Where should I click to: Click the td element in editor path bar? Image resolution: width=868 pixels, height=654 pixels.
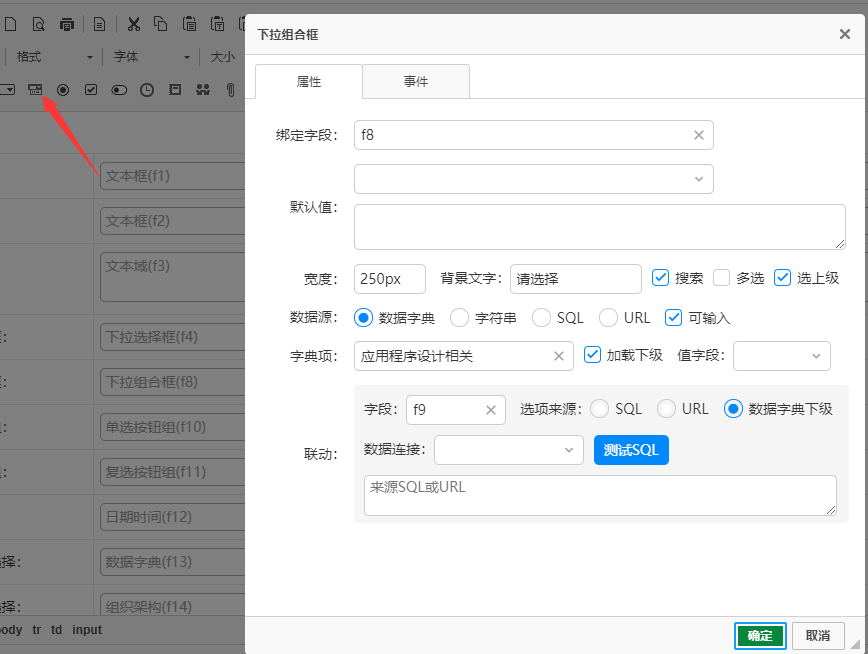pos(56,630)
